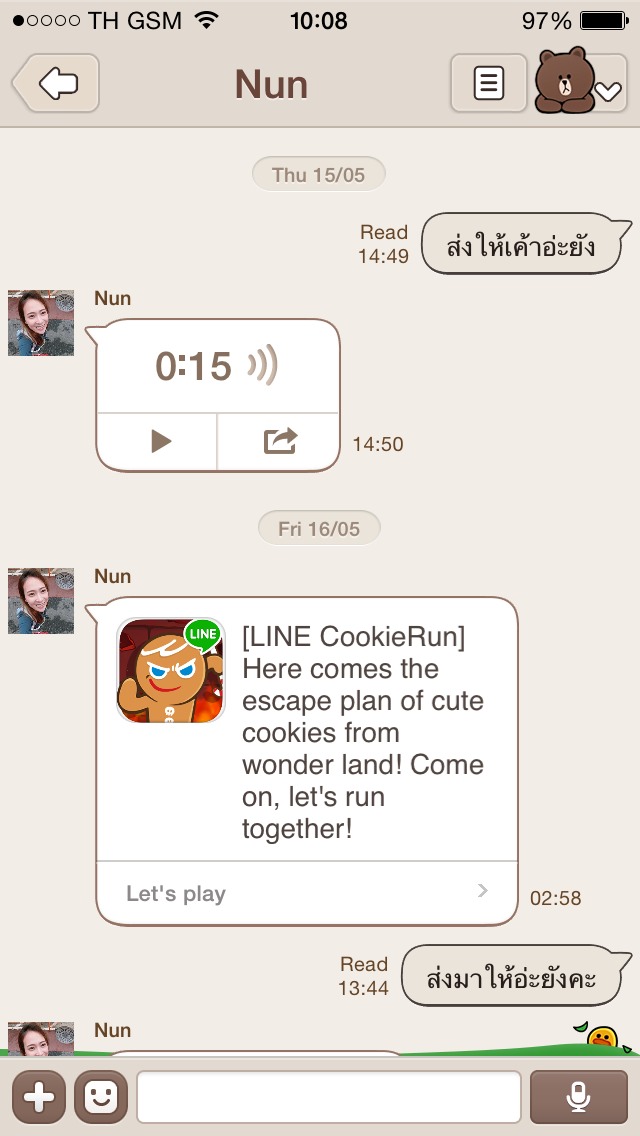
Task: View Nun's avatar beside CookieRun message
Action: [x=41, y=601]
